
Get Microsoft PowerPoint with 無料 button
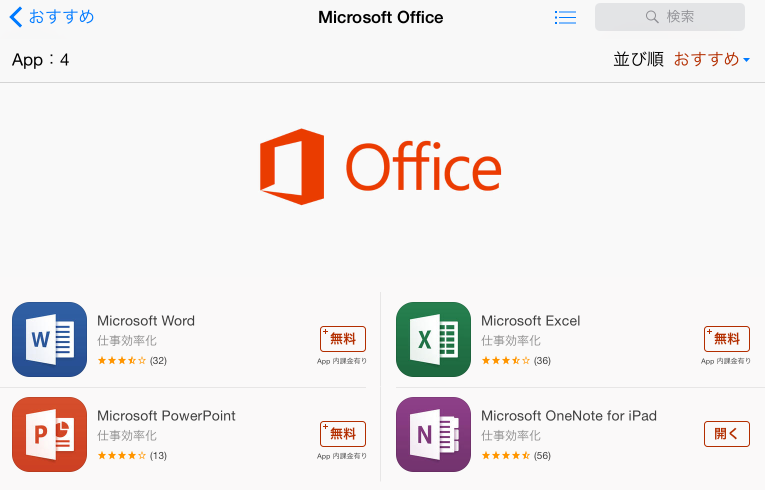(342, 434)
